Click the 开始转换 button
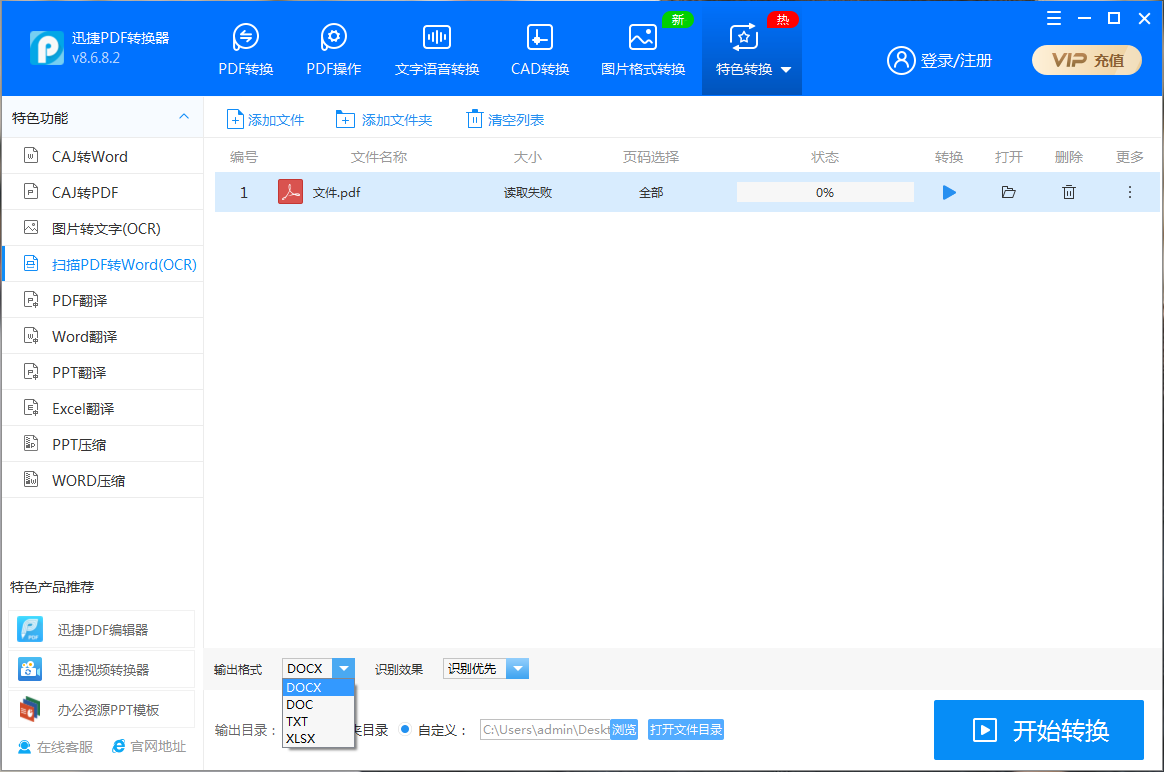 pos(1039,730)
